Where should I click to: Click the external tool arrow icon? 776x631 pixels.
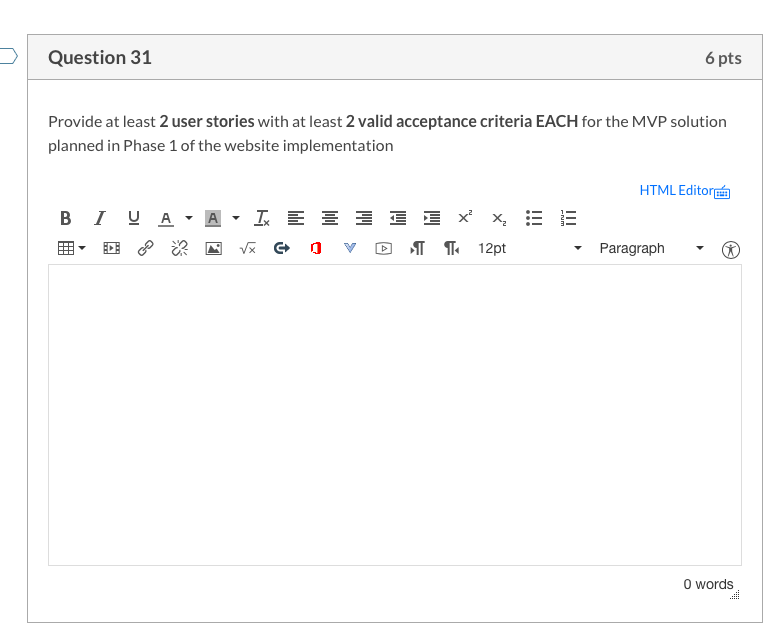point(282,248)
